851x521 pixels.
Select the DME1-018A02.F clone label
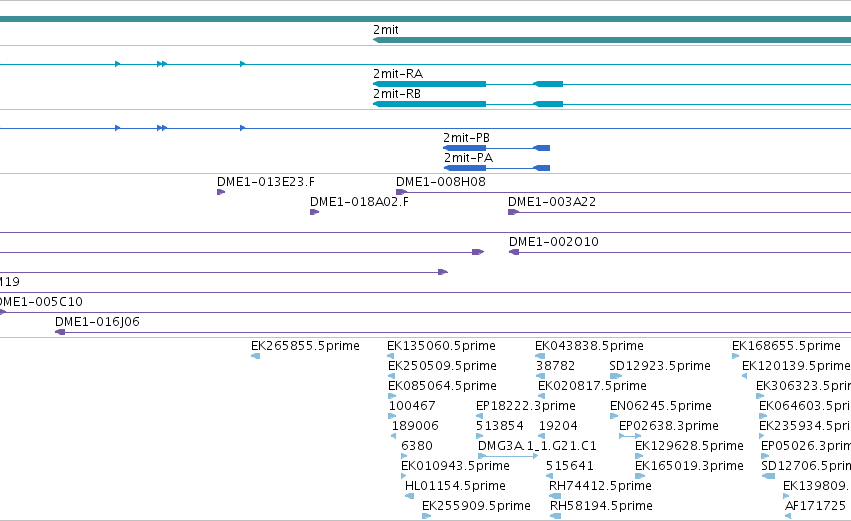pos(359,202)
